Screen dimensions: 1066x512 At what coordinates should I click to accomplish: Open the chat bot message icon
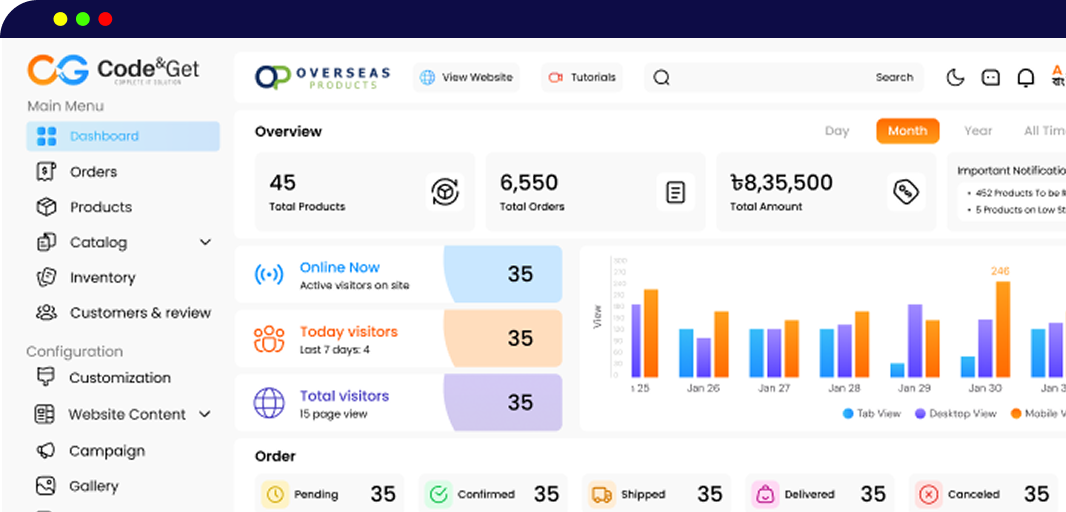[x=991, y=78]
